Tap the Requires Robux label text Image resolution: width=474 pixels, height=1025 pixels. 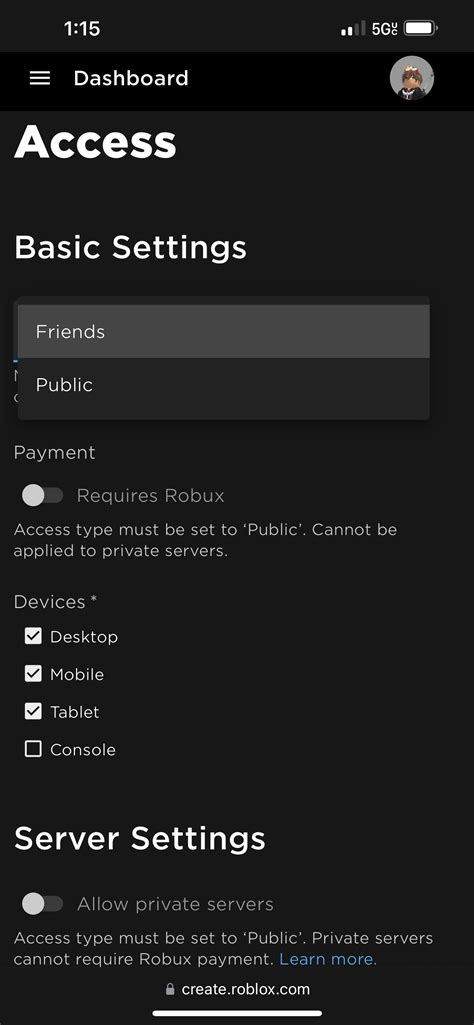click(x=150, y=496)
